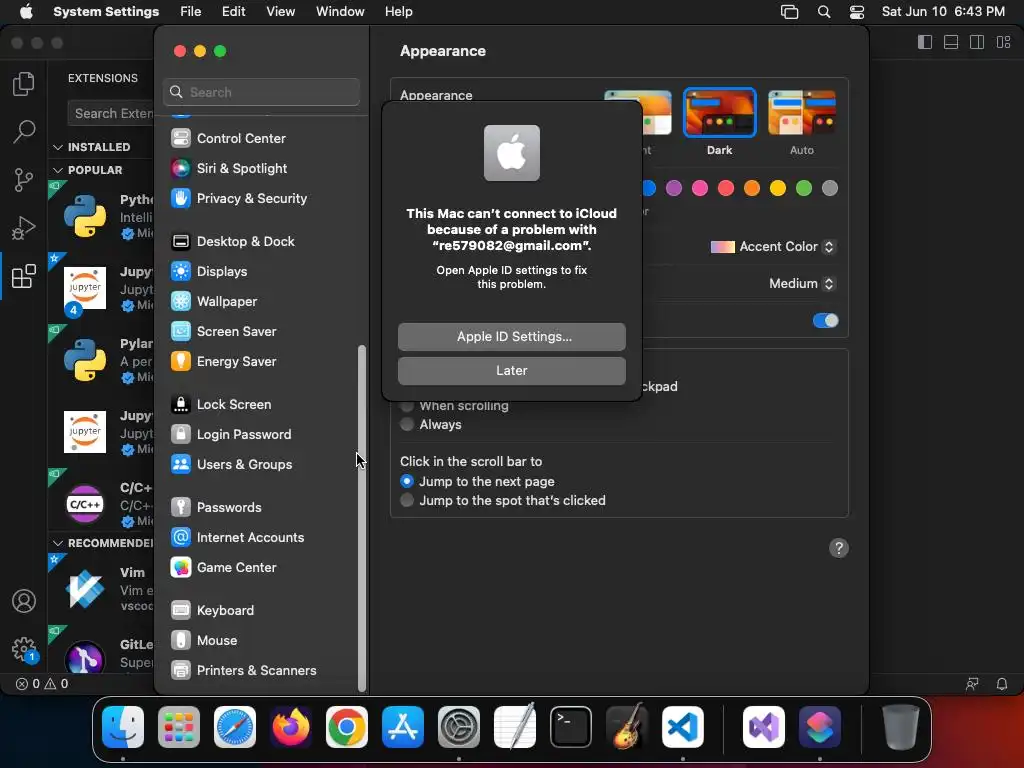Open VS Code Run and Debug icon
This screenshot has height=768, width=1024.
24,228
